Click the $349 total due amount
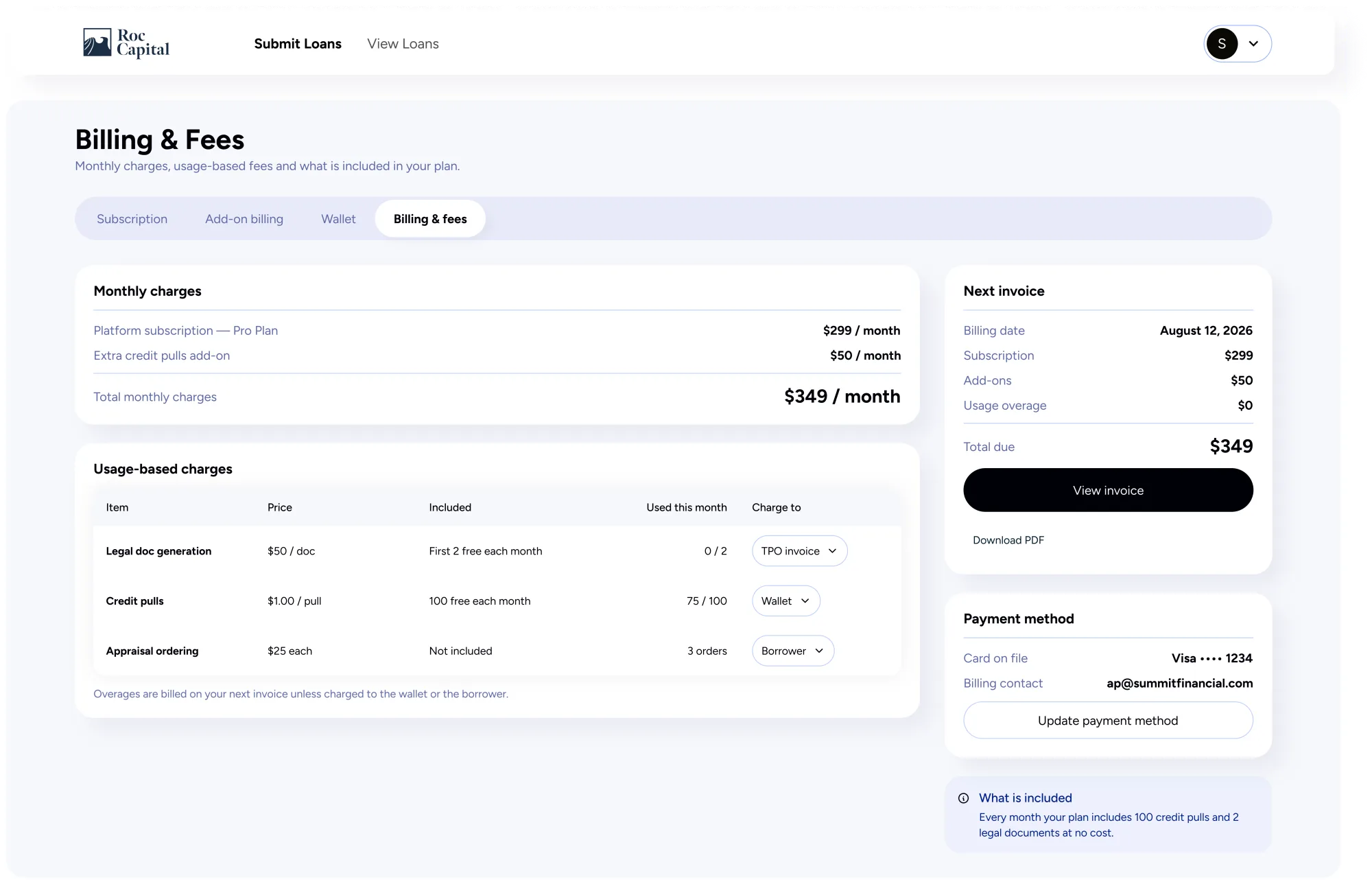The height and width of the screenshot is (884, 1372). (1231, 447)
